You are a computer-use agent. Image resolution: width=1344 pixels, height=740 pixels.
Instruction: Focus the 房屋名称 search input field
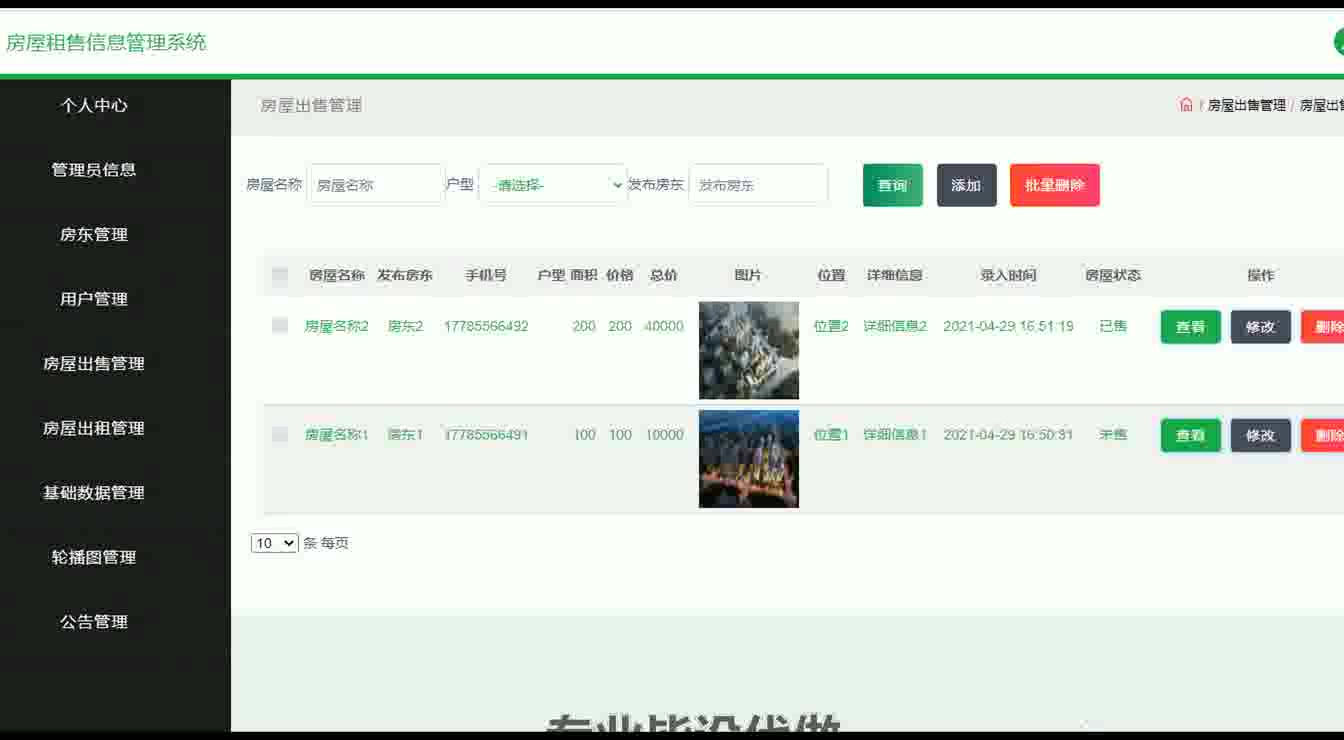coord(375,185)
